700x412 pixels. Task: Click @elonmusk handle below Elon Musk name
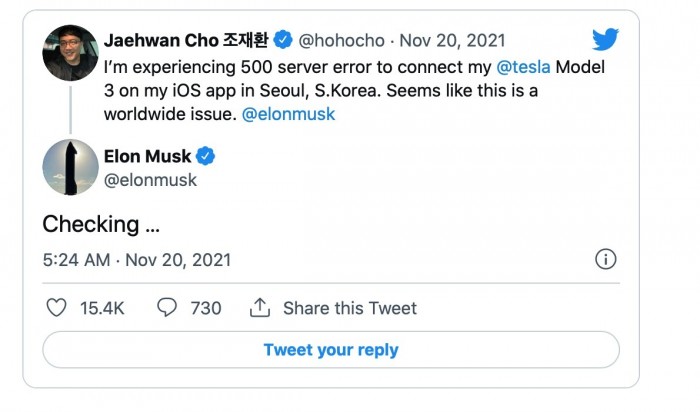pos(150,180)
